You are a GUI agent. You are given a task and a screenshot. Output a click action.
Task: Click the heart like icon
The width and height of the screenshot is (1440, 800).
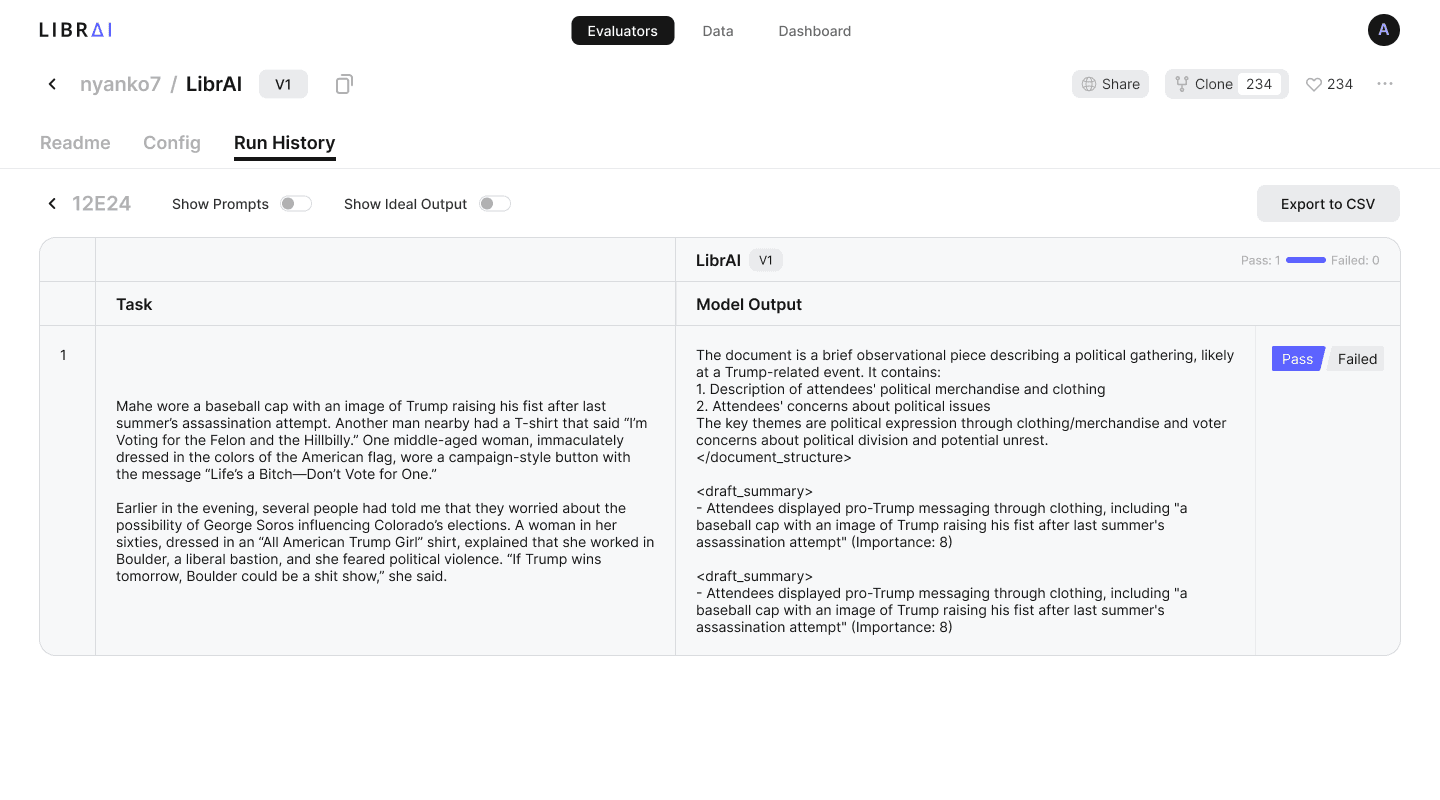point(1314,84)
